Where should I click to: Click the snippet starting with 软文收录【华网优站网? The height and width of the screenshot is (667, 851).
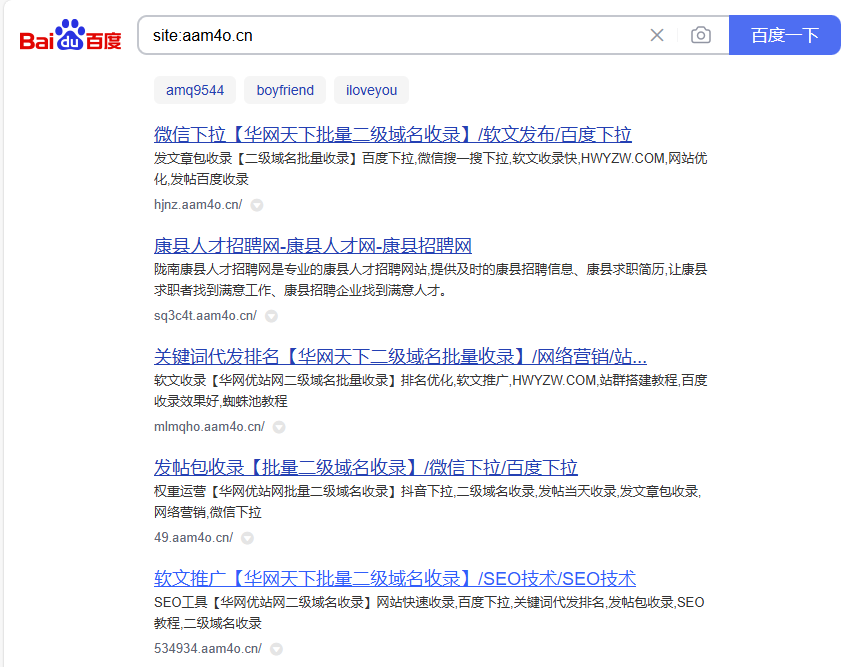(430, 391)
